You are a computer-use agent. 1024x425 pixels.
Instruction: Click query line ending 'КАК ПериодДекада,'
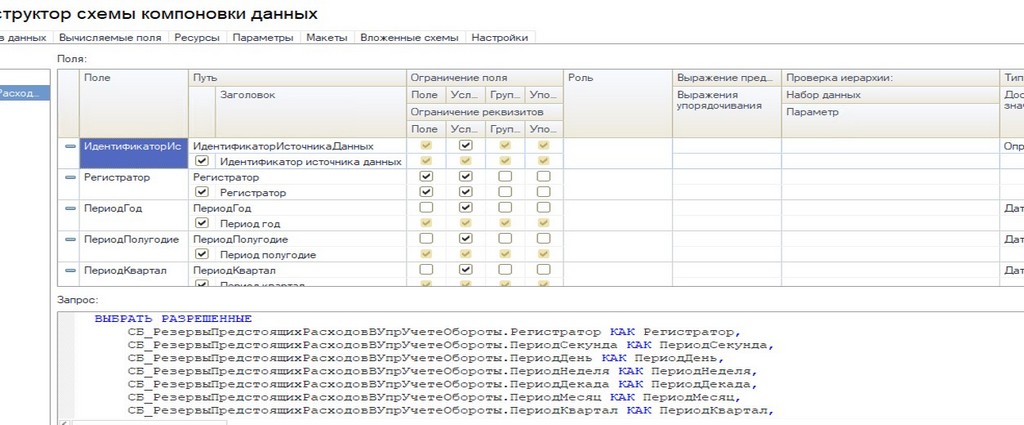(x=444, y=385)
